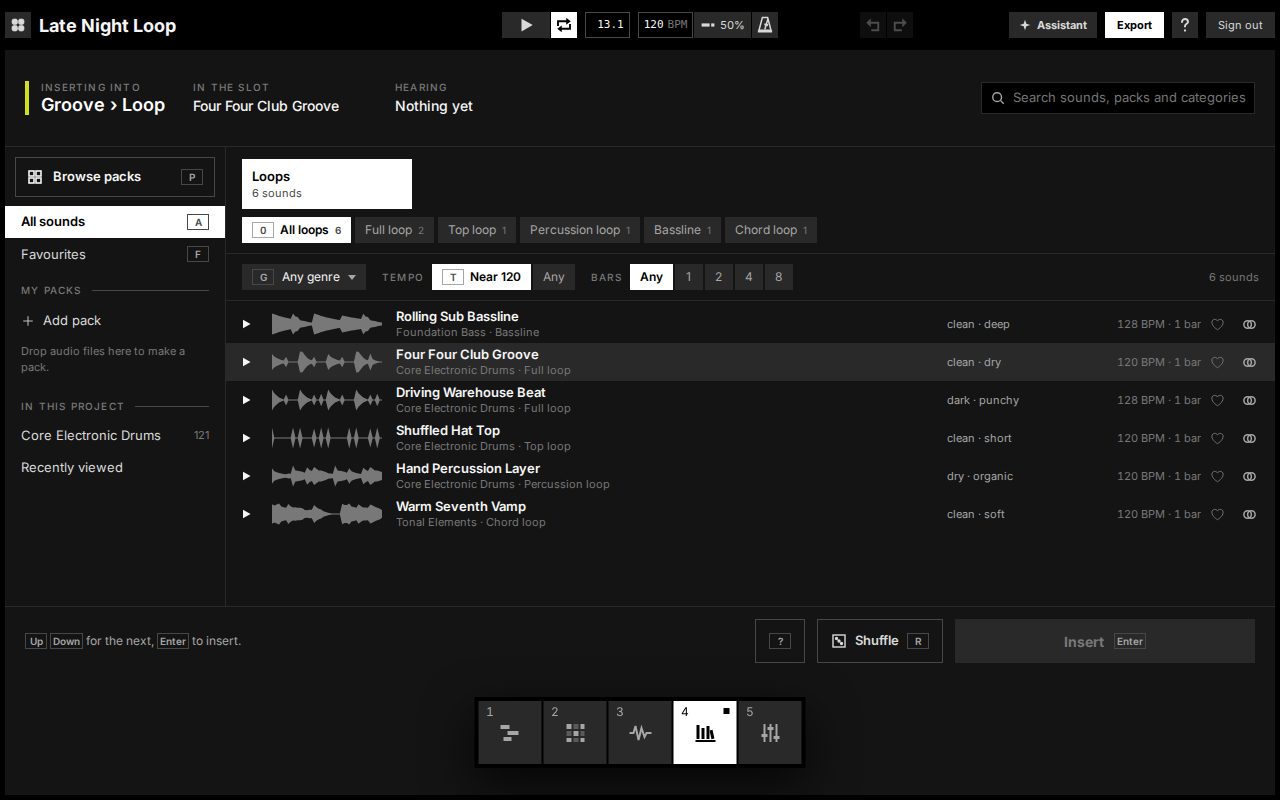
Task: Favourite Rolling Sub Bassline with the heart
Action: [1217, 324]
